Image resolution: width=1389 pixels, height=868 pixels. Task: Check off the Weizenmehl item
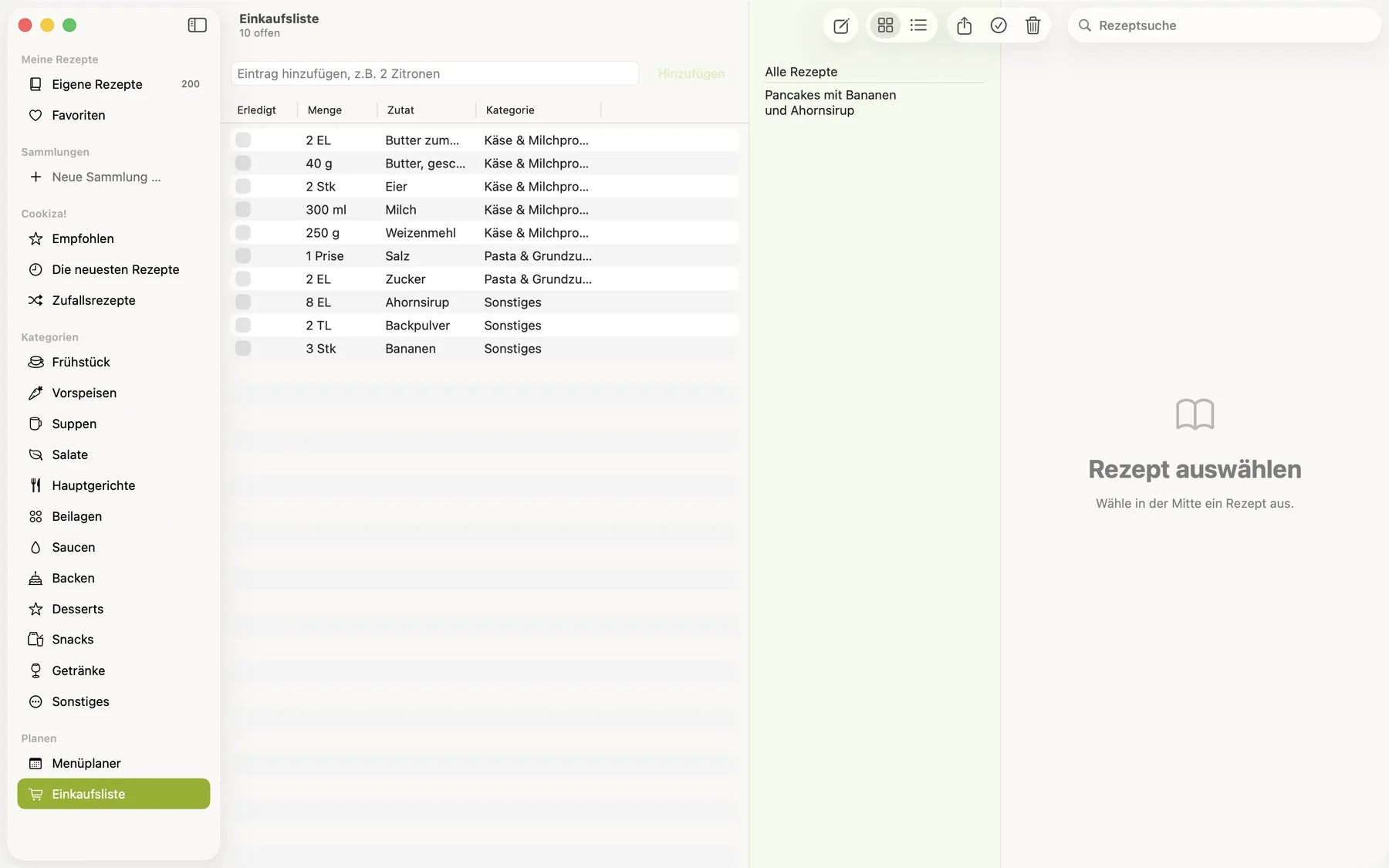[x=243, y=233]
